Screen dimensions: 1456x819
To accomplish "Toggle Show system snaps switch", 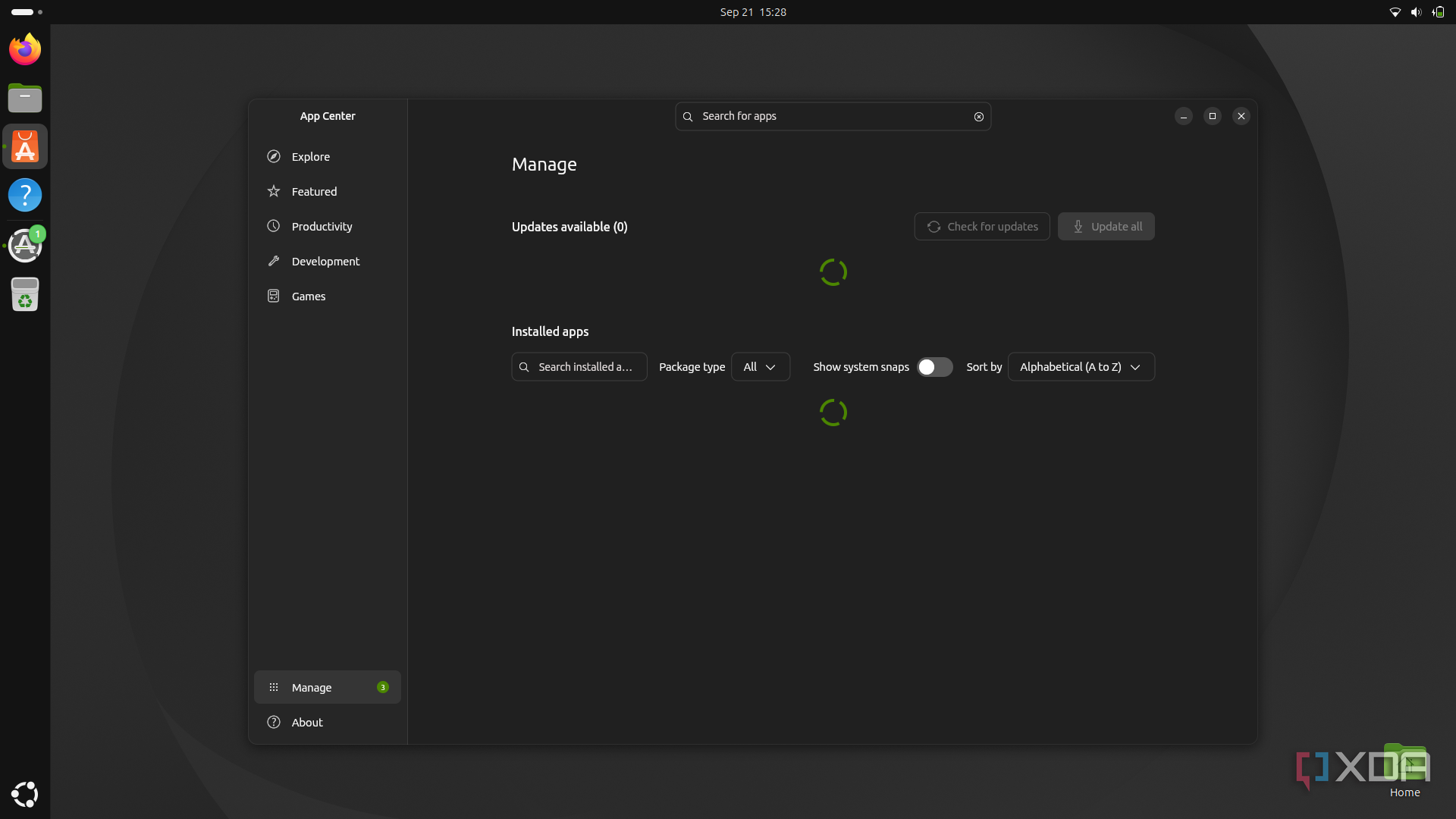I will pos(934,366).
